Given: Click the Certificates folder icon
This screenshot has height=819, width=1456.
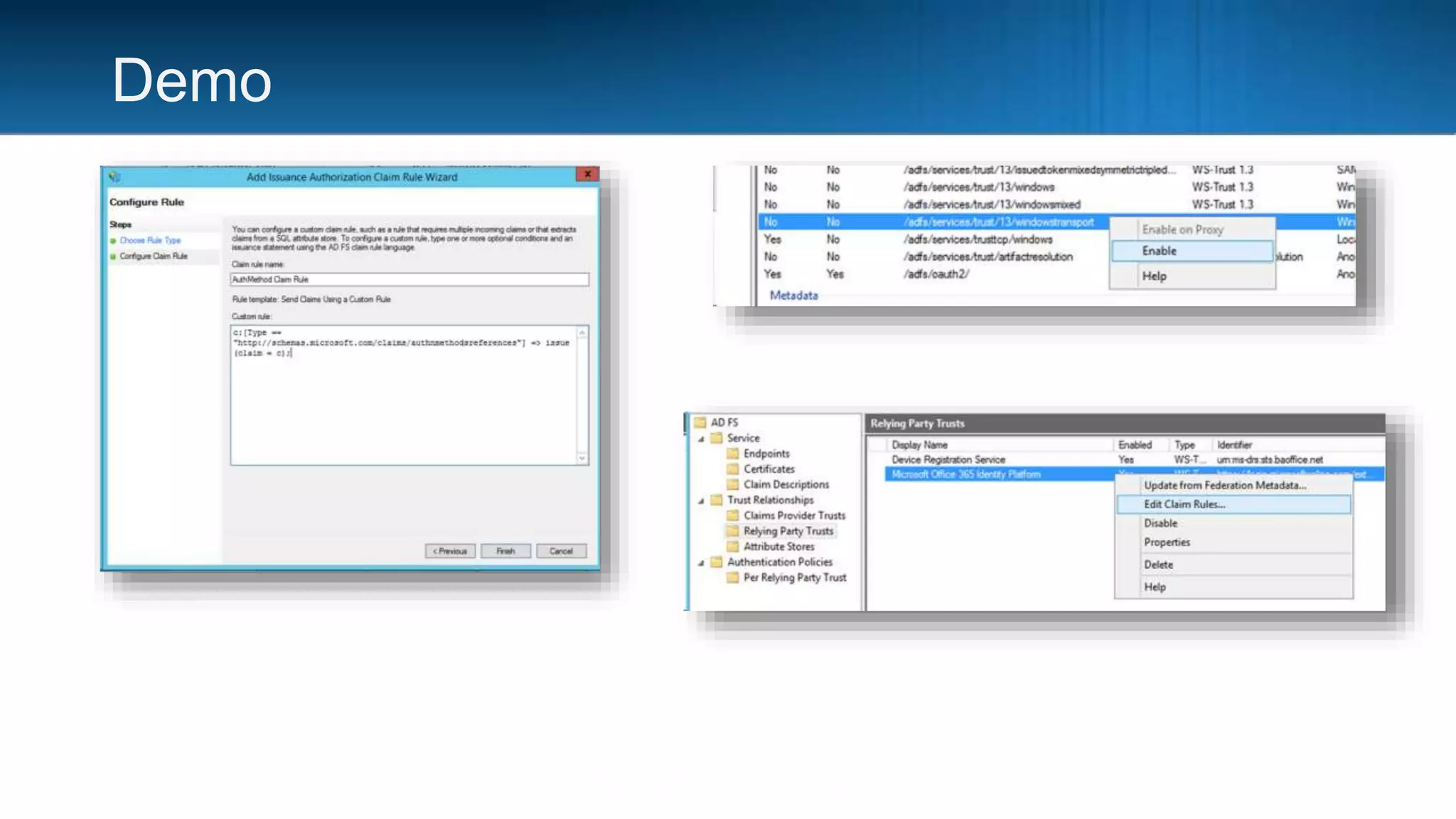Looking at the screenshot, I should 732,469.
